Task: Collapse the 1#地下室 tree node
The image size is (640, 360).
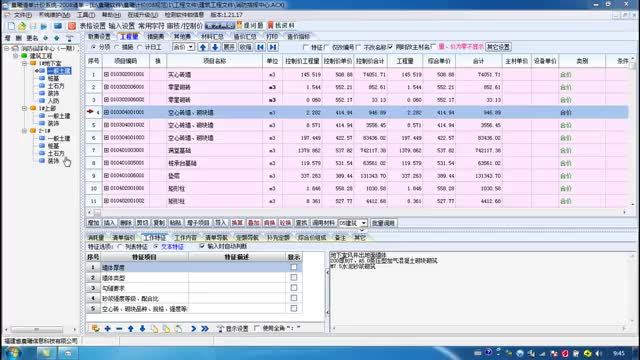Action: tap(24, 63)
